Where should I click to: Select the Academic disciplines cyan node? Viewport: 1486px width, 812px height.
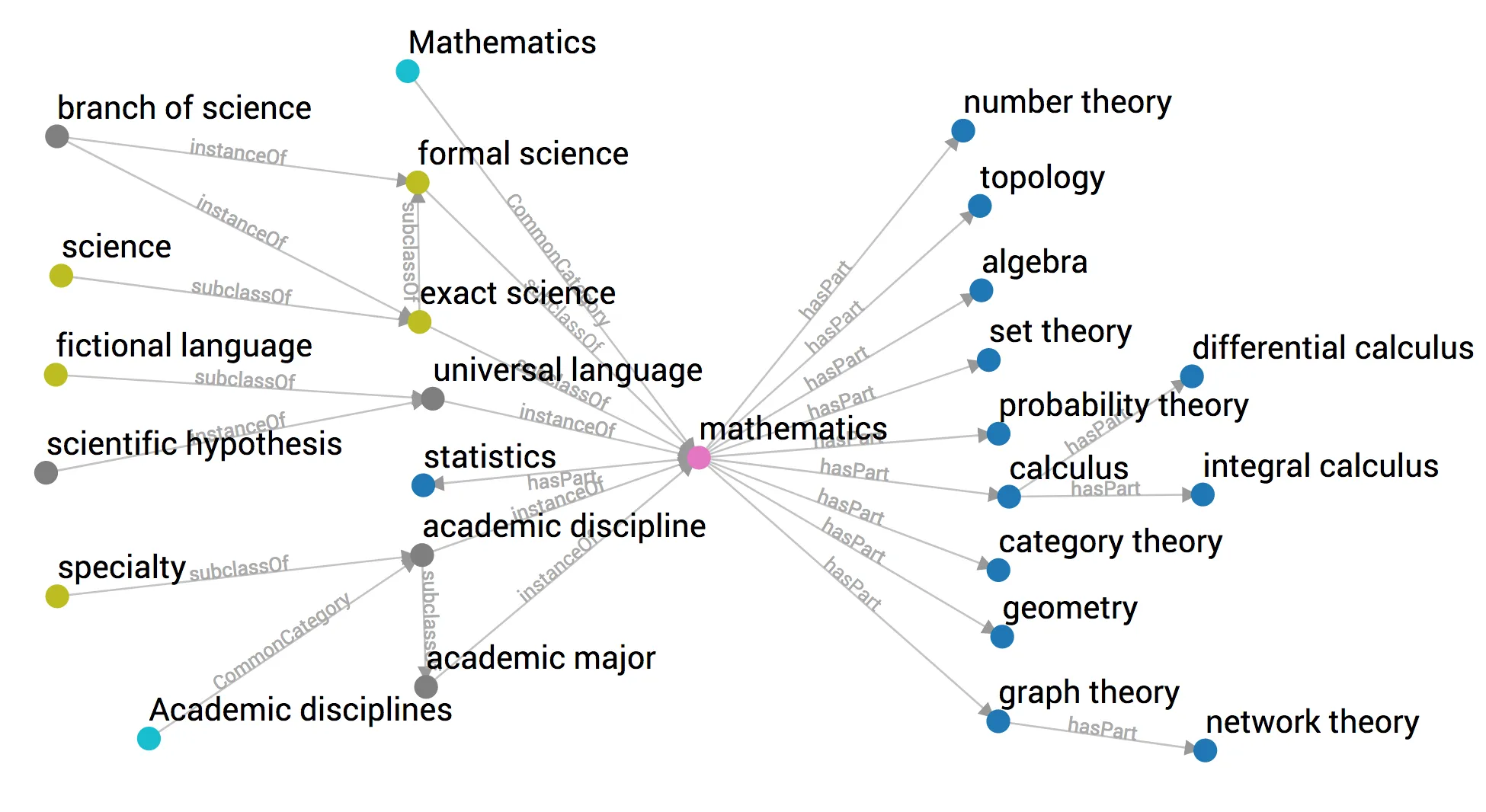149,738
